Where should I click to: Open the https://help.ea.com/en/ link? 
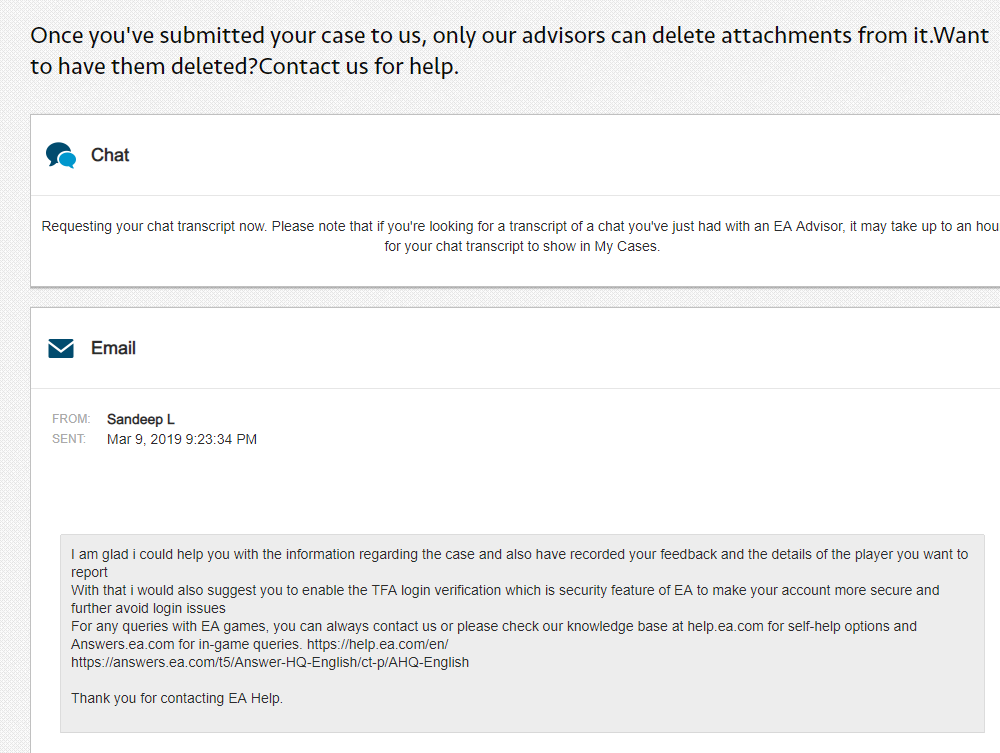tap(378, 644)
